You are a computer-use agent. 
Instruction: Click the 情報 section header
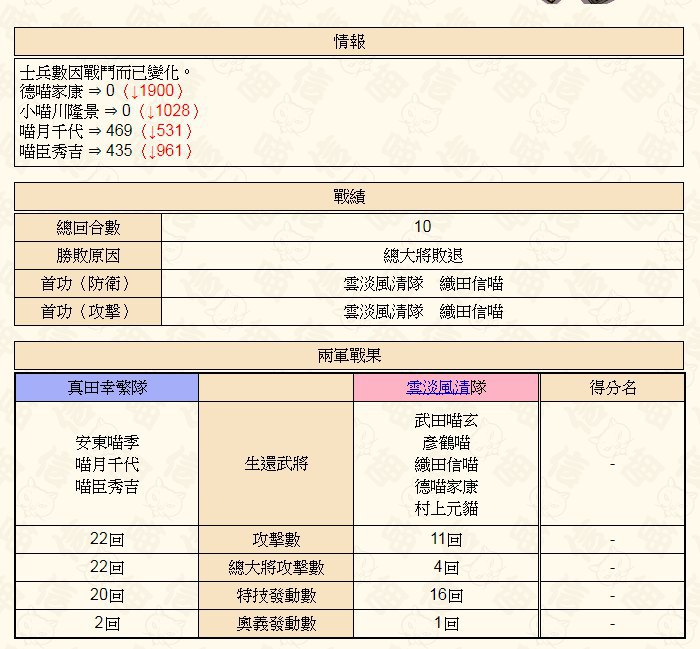[349, 42]
